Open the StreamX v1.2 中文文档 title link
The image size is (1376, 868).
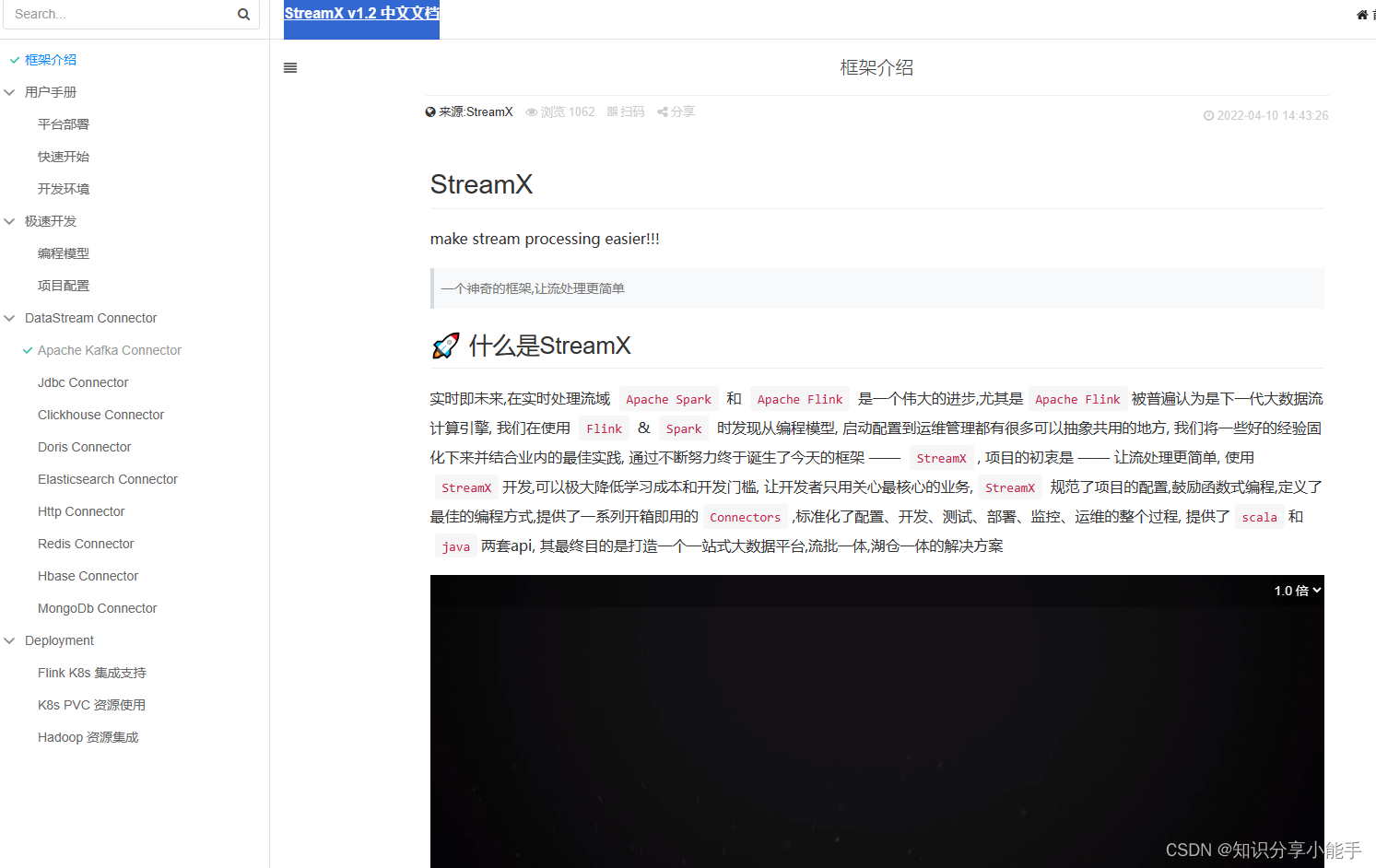[361, 13]
